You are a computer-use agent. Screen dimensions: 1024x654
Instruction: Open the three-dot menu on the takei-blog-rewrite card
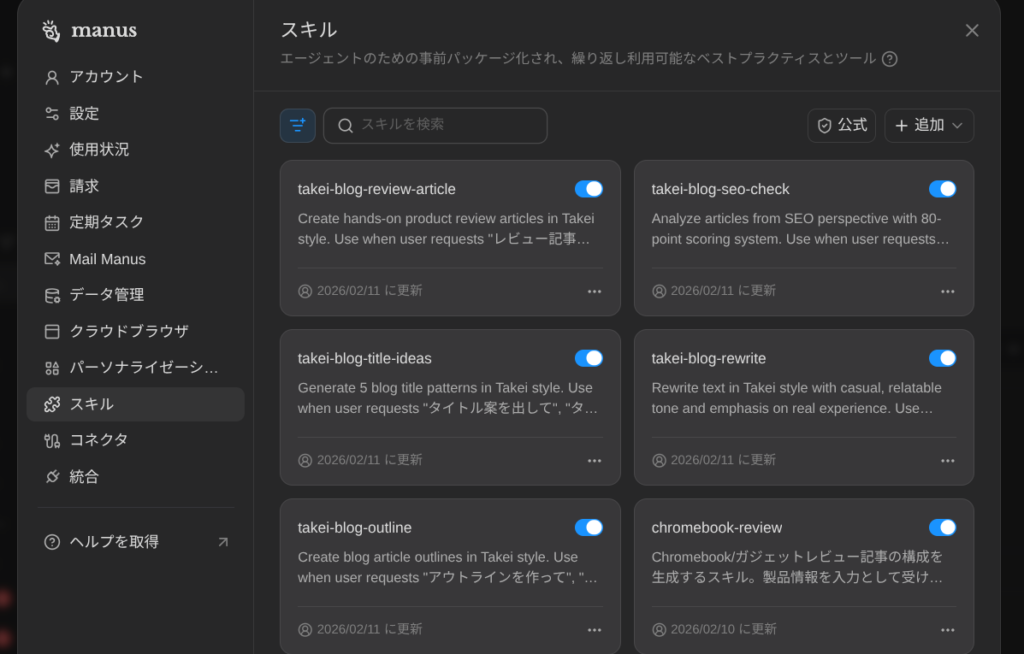point(947,460)
